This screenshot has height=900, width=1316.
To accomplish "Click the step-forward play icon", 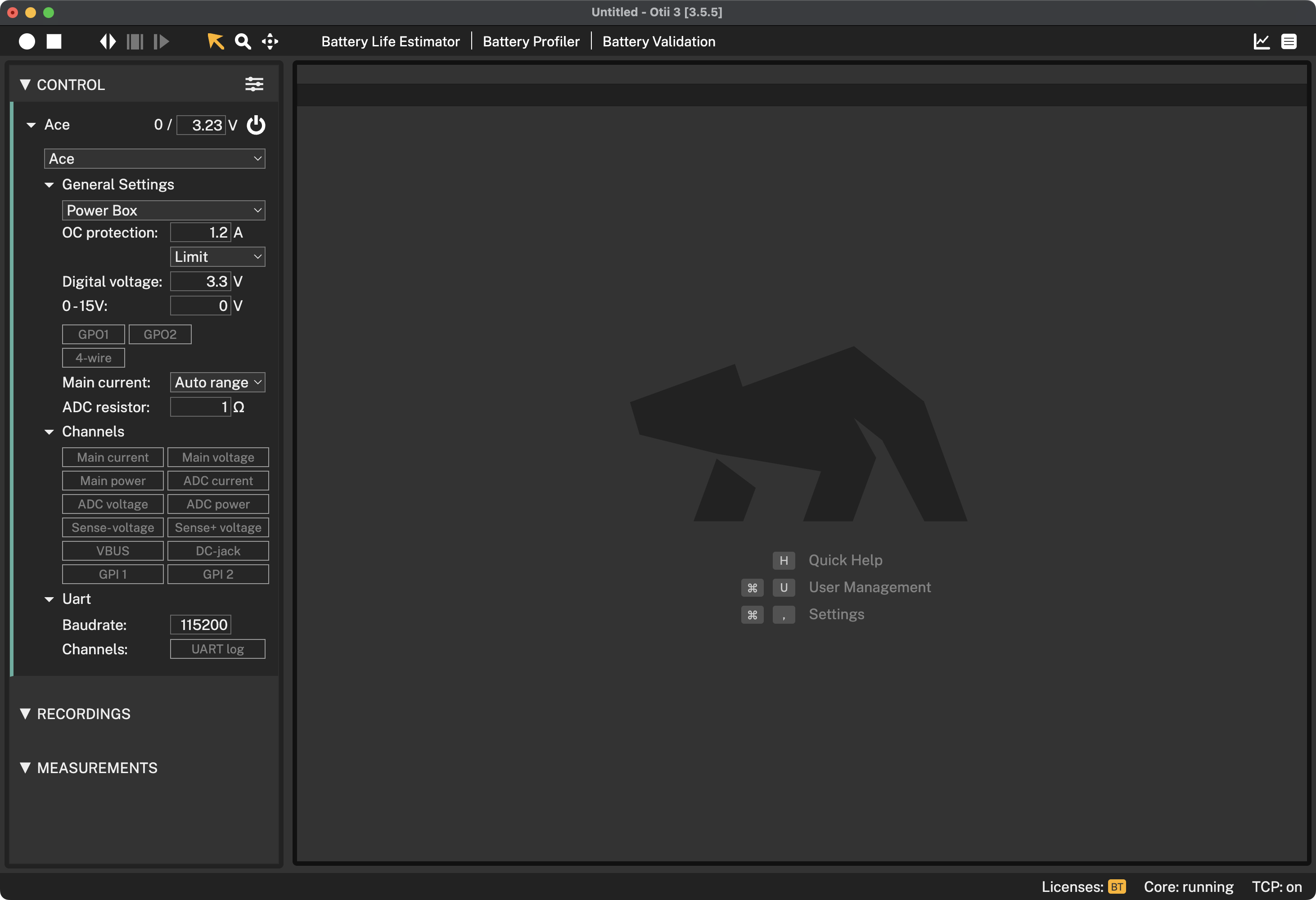I will tap(162, 41).
